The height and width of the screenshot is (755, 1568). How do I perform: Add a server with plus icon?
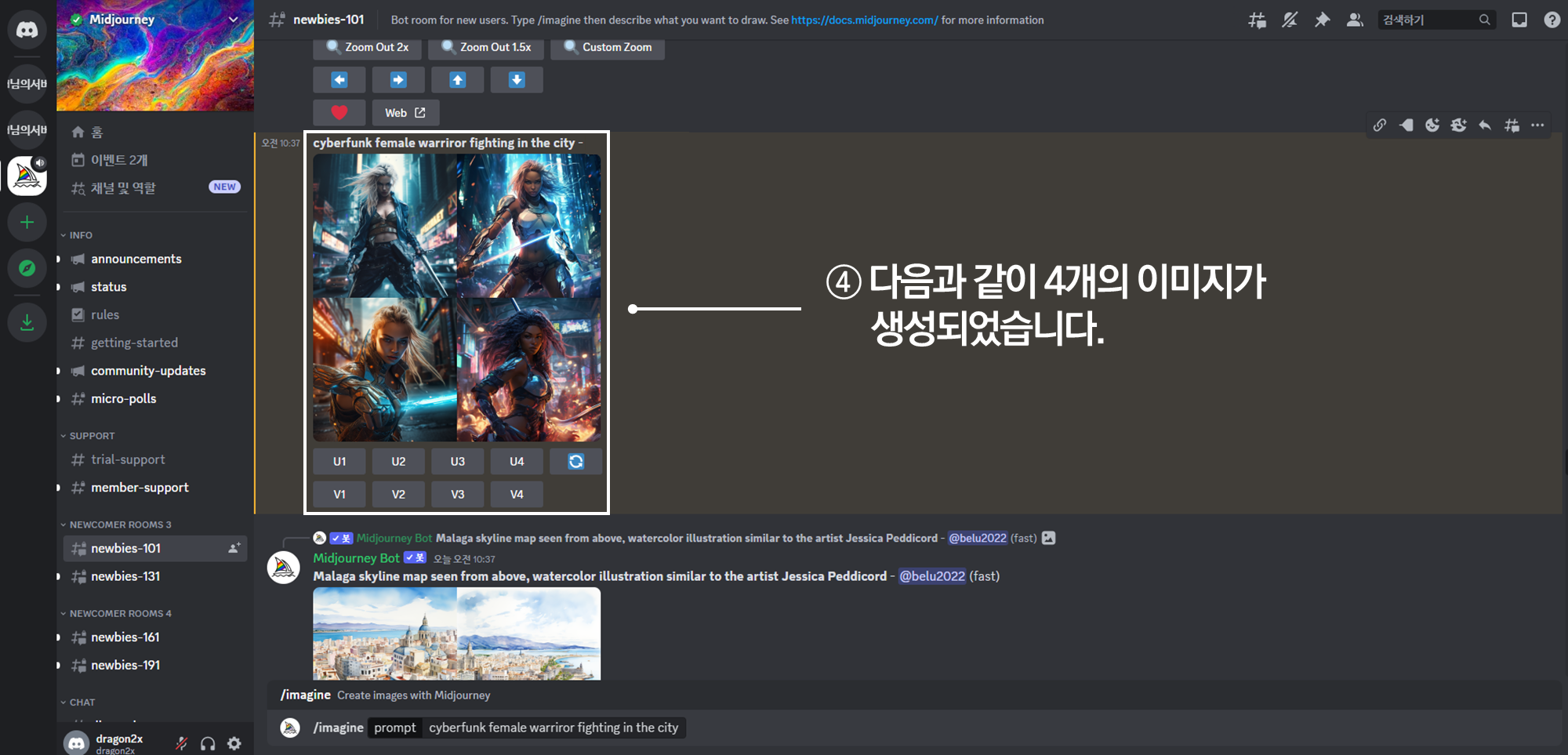point(27,223)
